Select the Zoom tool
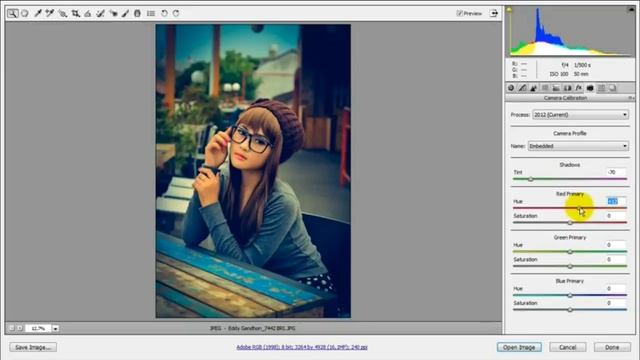 pos(13,13)
